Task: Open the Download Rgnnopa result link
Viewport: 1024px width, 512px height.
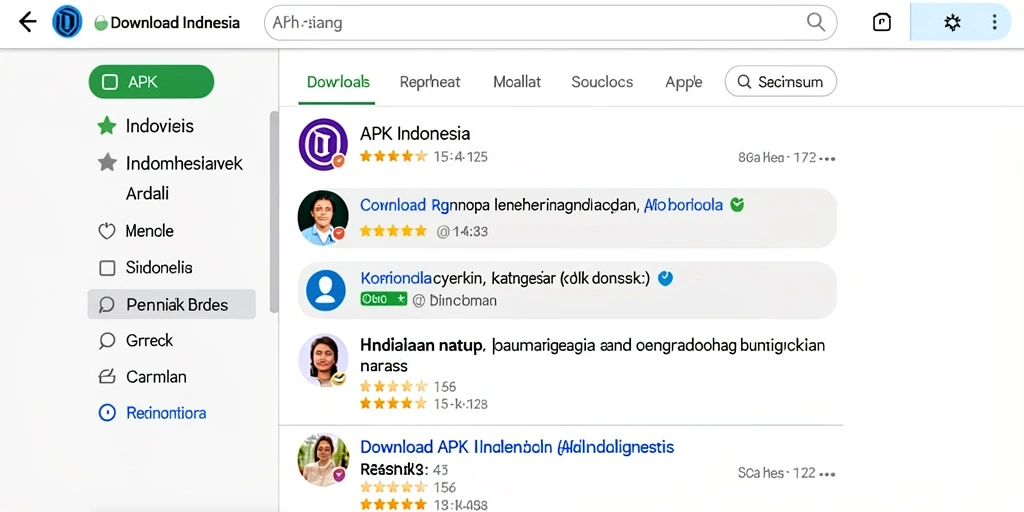Action: 500,205
